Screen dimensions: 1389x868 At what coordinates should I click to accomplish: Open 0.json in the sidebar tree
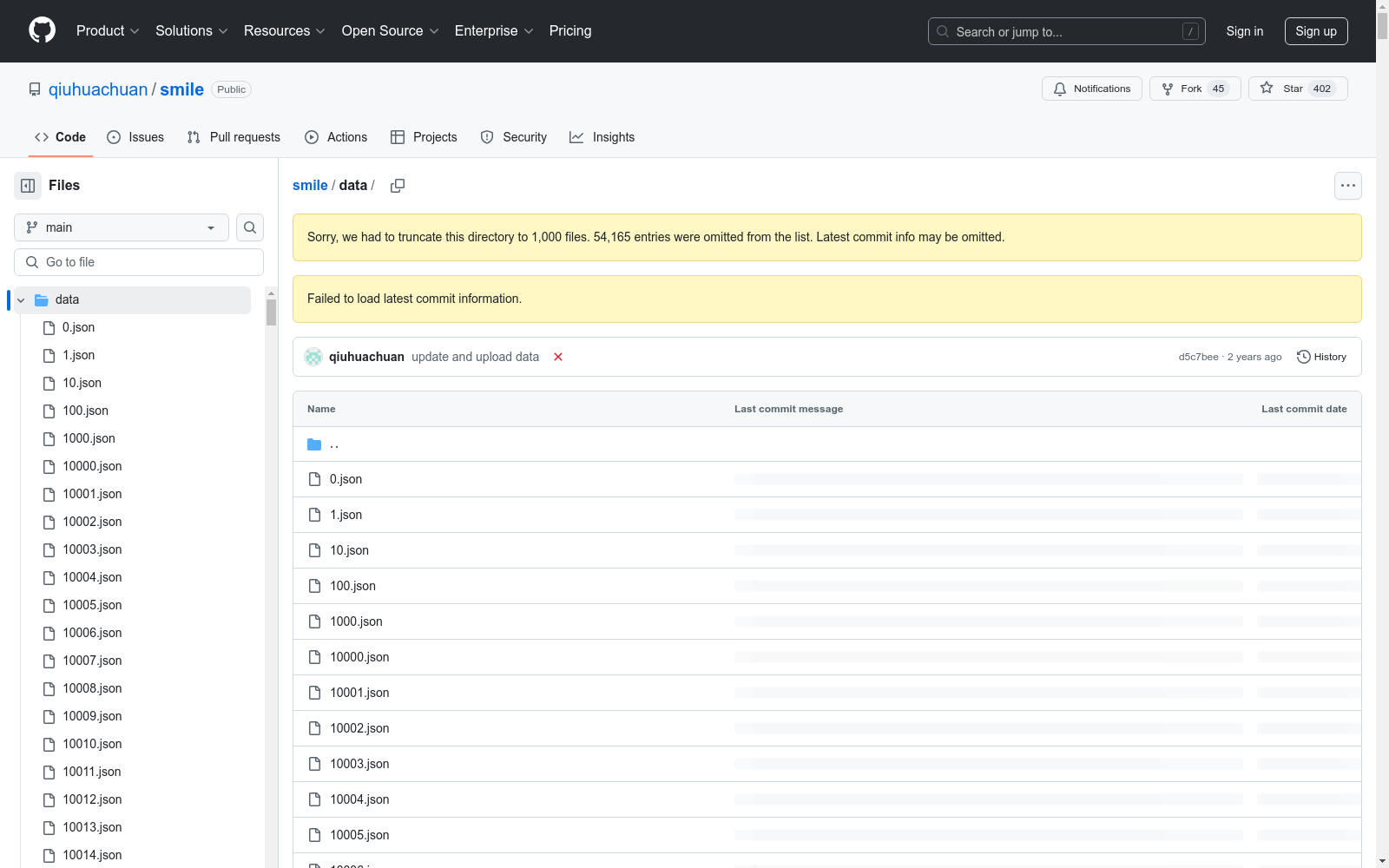click(78, 327)
